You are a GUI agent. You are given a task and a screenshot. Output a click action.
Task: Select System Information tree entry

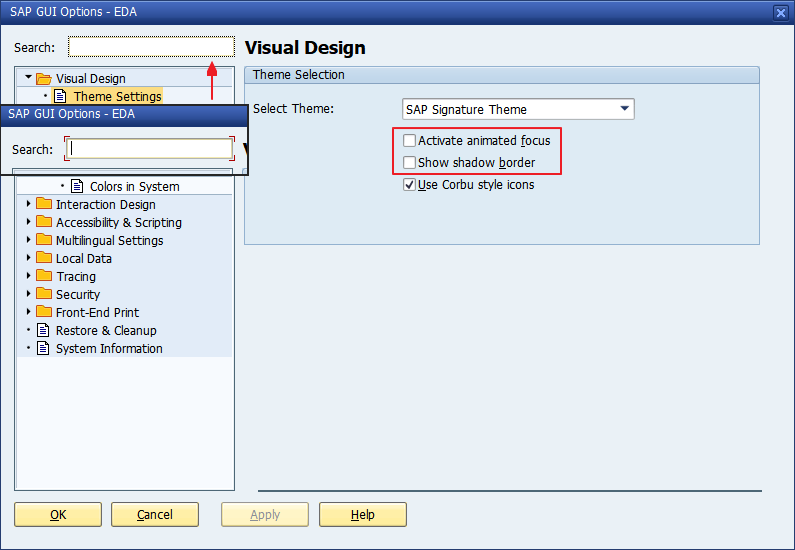pos(109,349)
